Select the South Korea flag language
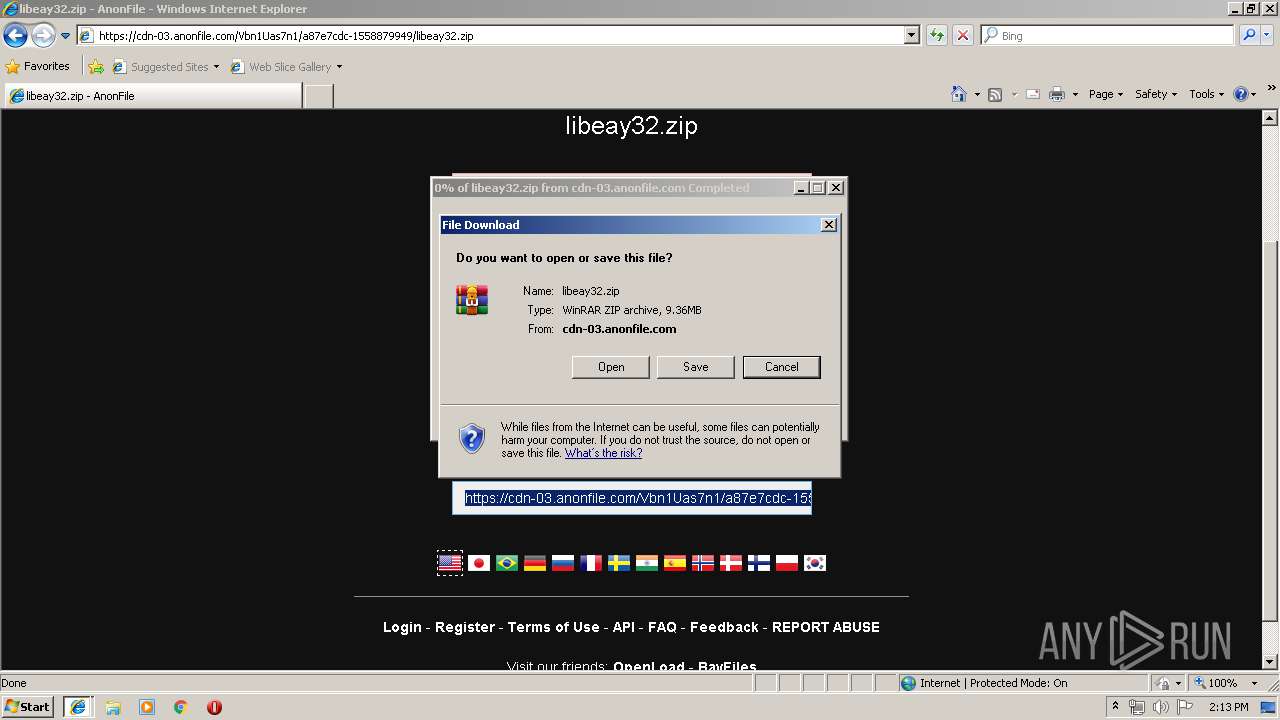1280x720 pixels. 815,563
